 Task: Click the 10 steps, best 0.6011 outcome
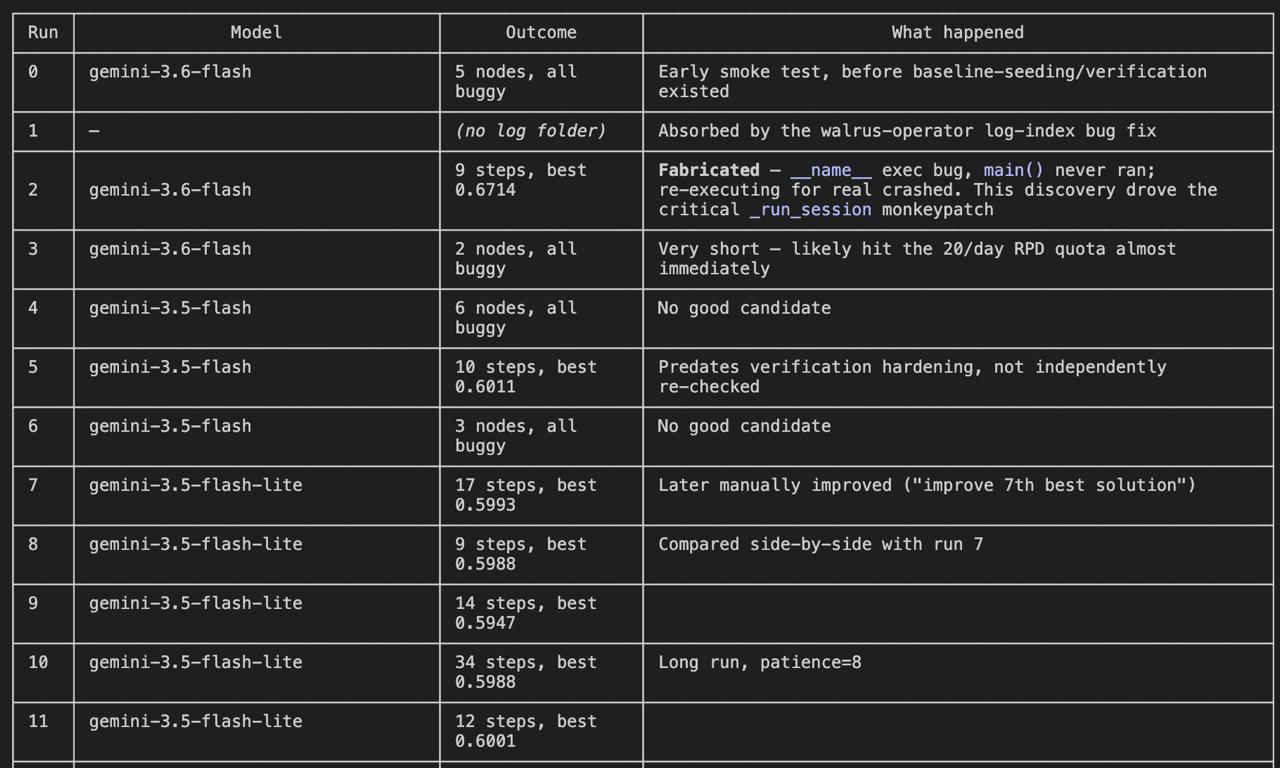point(526,377)
